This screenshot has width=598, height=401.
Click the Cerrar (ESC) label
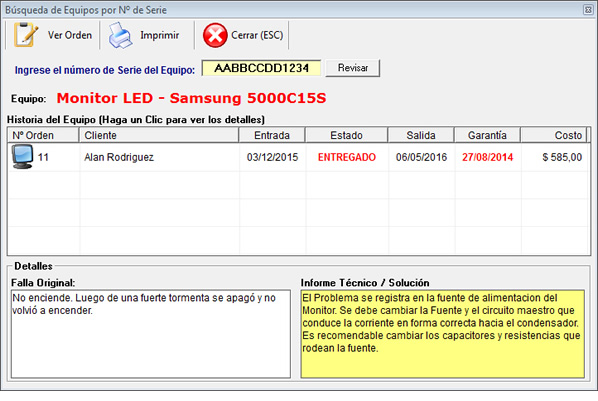(257, 35)
